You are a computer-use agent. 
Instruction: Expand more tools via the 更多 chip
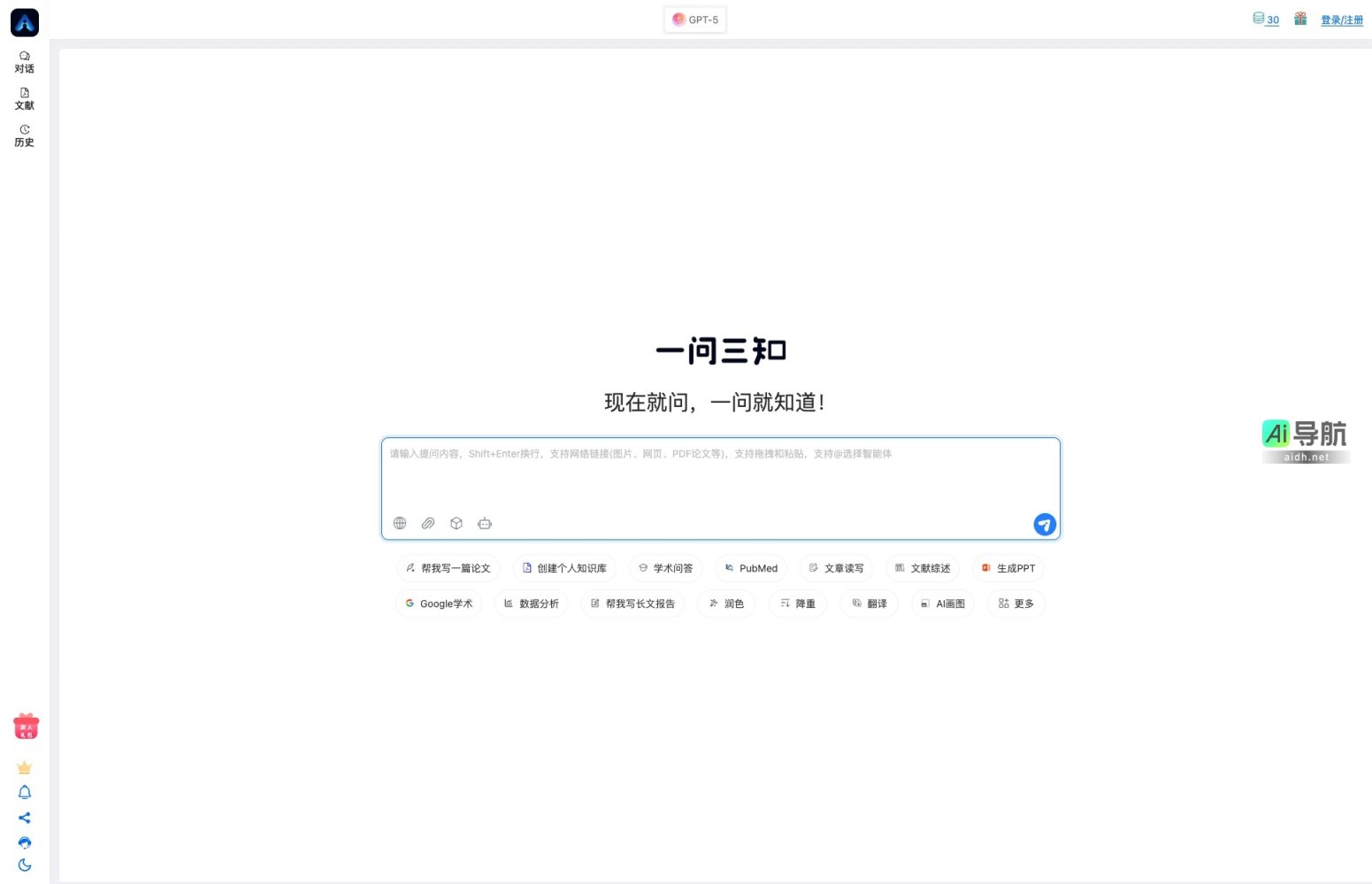click(x=1016, y=603)
